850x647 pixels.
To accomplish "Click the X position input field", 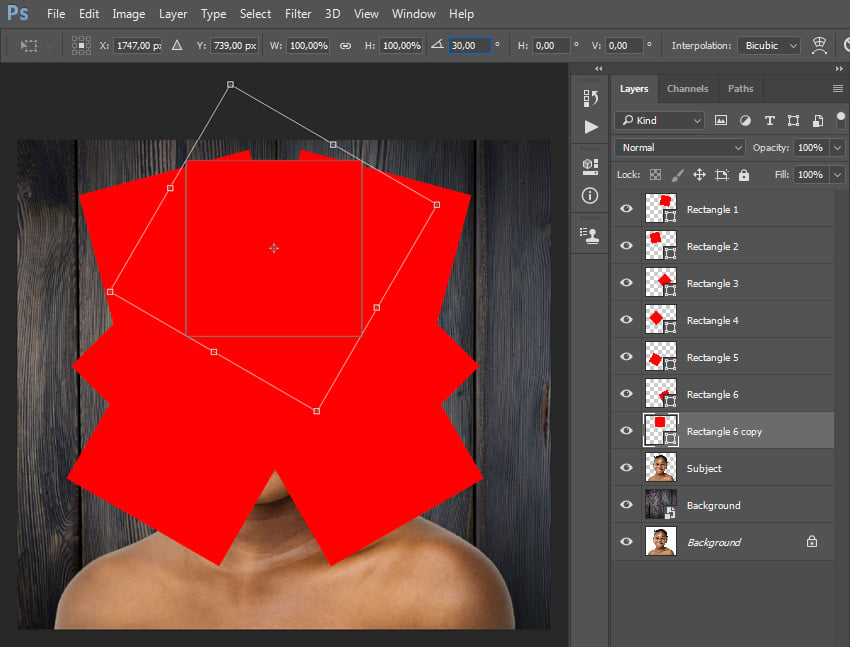I will (138, 46).
